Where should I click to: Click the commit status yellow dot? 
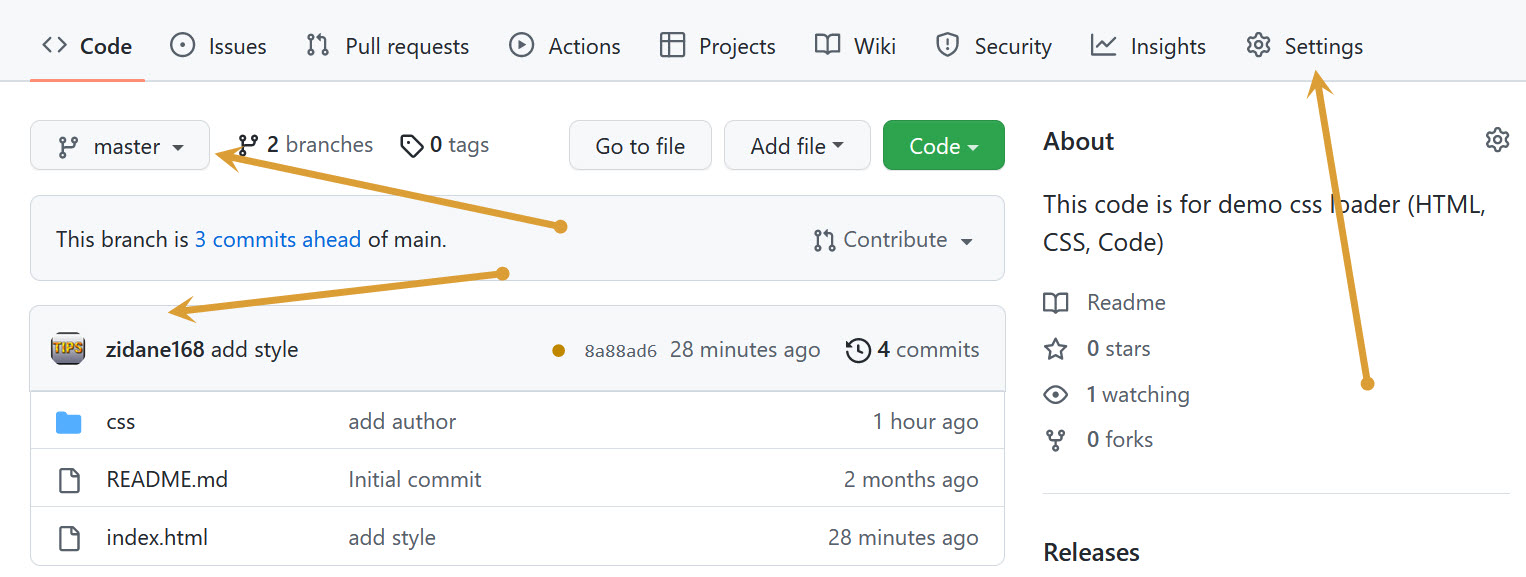click(559, 351)
